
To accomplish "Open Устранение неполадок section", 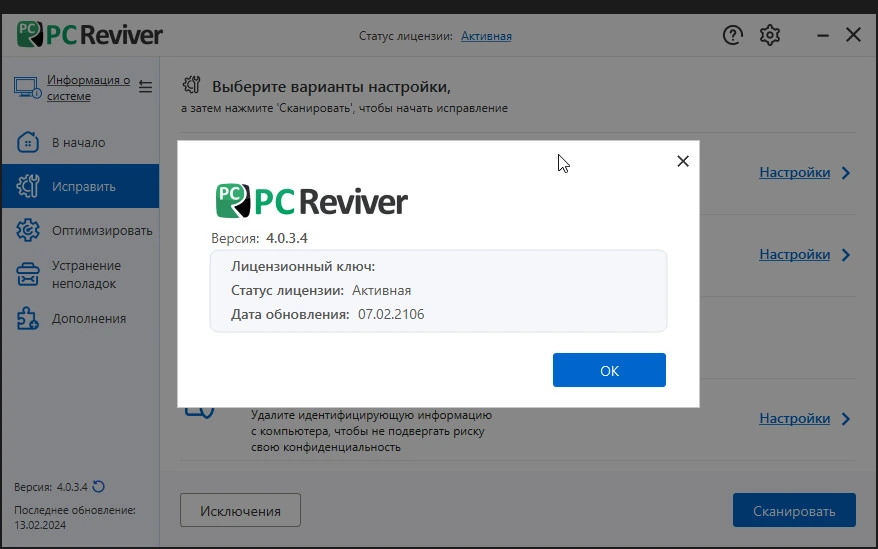I will (x=80, y=274).
